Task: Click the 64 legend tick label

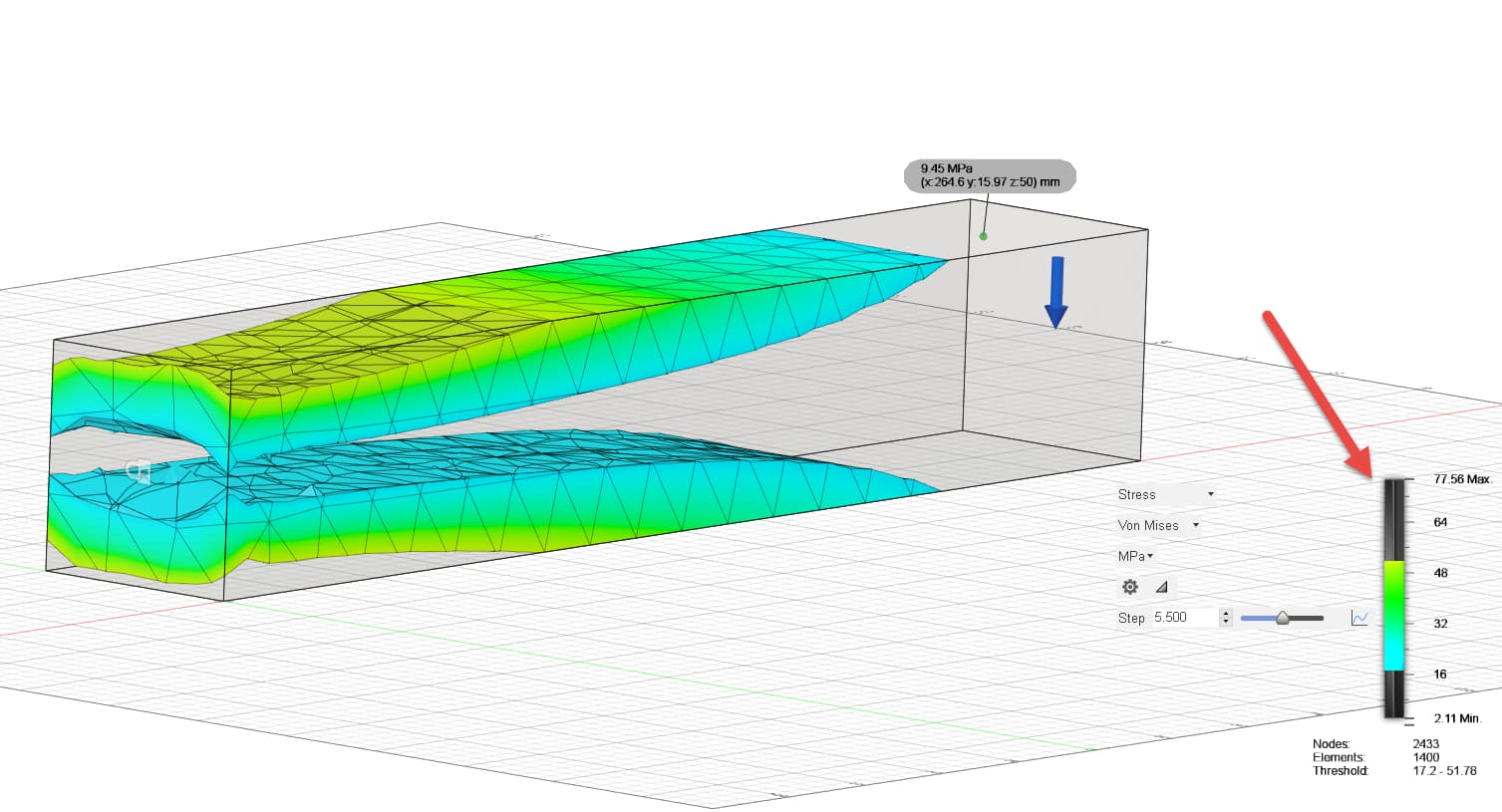Action: [x=1440, y=522]
